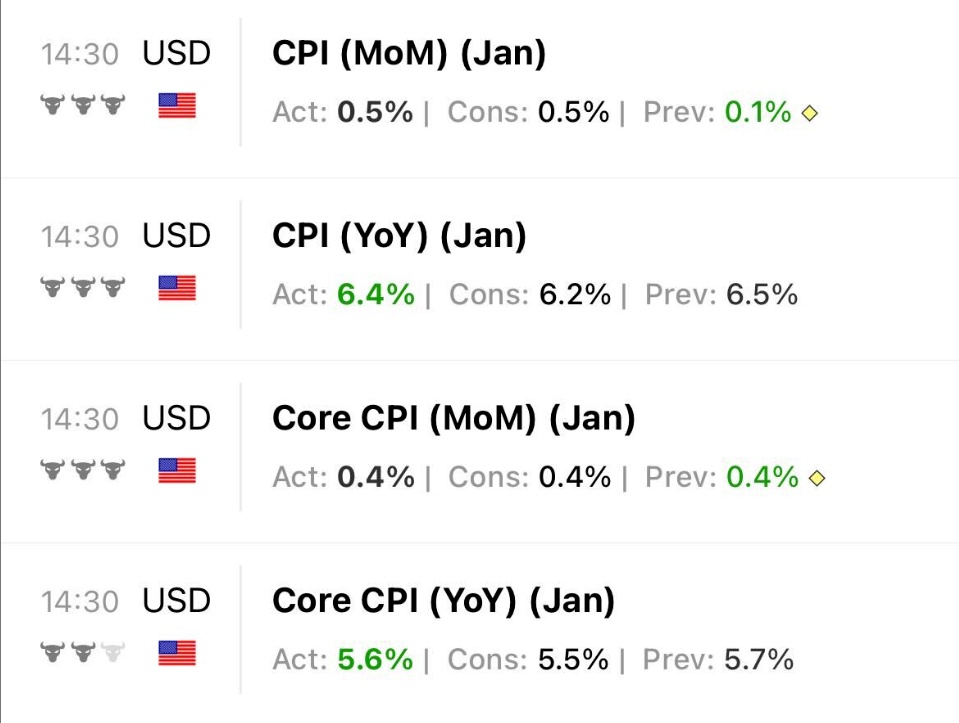Image resolution: width=959 pixels, height=723 pixels.
Task: Click yellow diamond beside CPI (MoM) previous value
Action: (810, 113)
